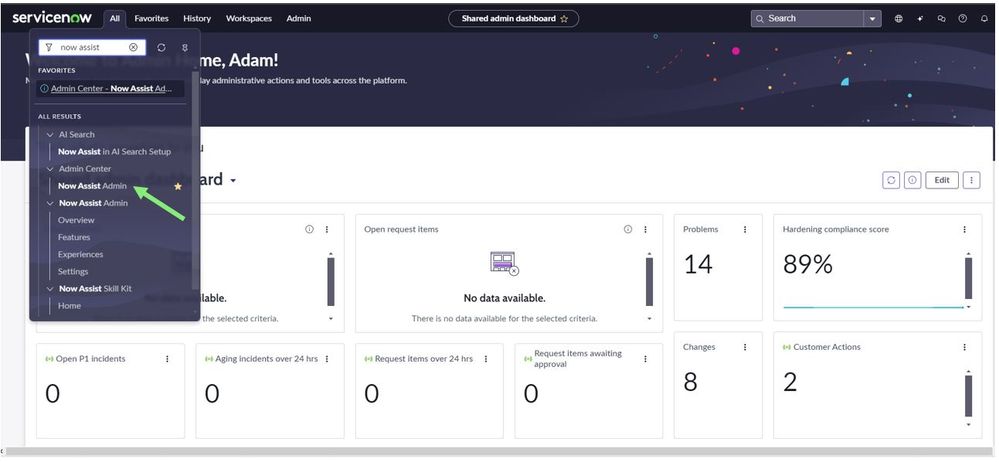Click scrollbar in Open request items widget
Screen dimensions: 999x462
(x=649, y=282)
